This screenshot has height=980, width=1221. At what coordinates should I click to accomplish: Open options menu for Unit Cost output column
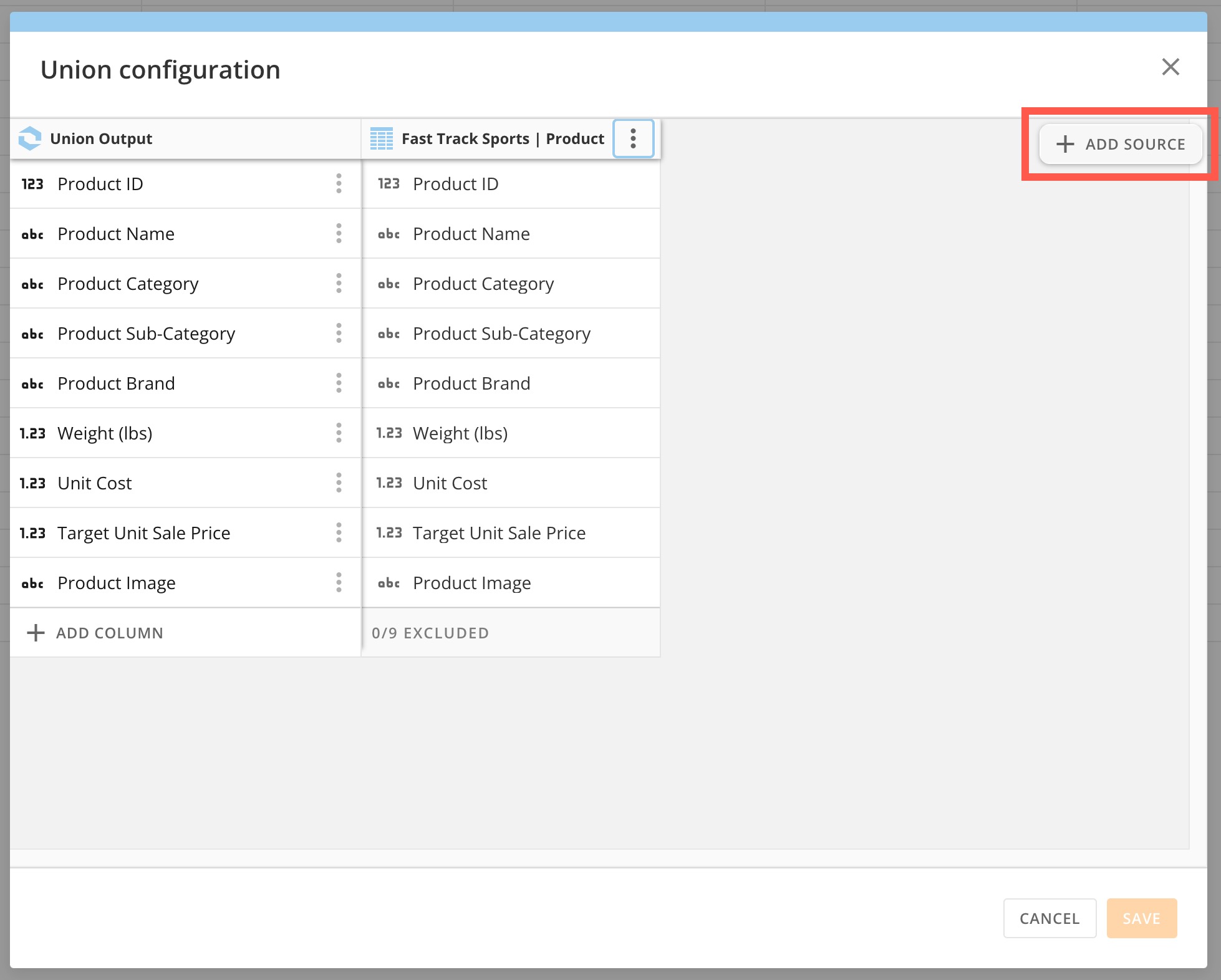[339, 483]
